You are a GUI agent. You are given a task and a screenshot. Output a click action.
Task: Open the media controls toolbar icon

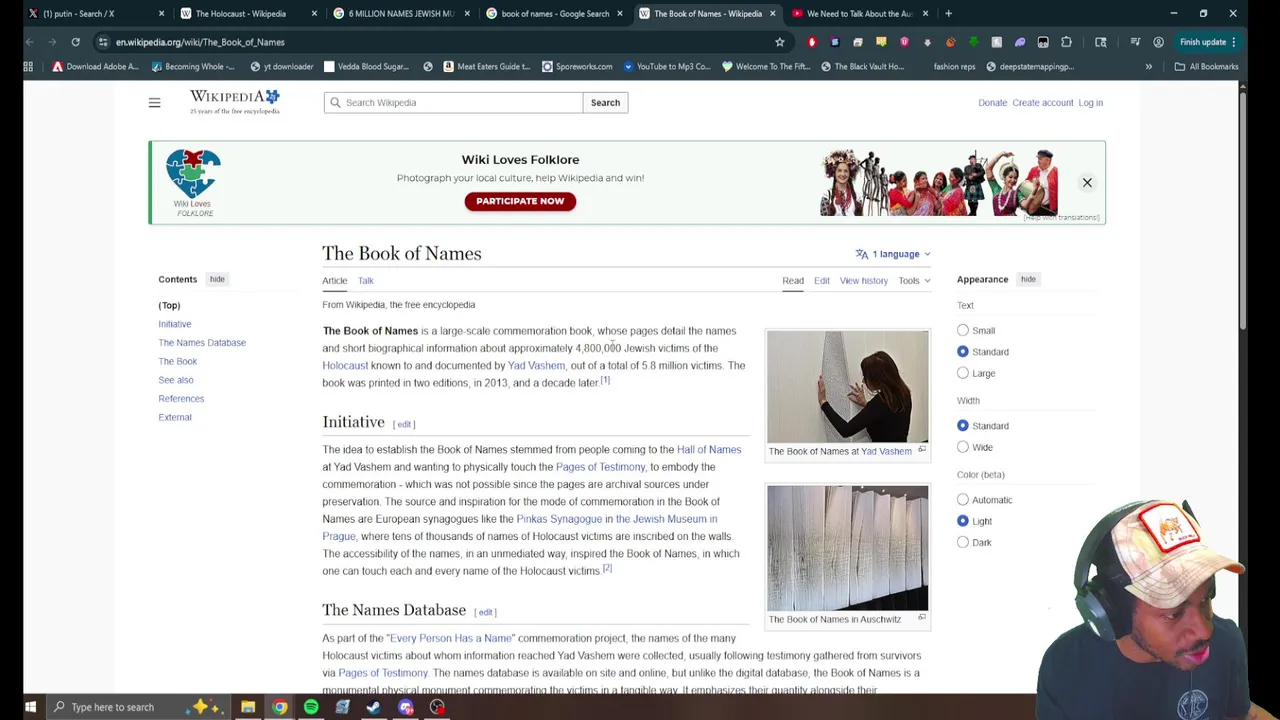tap(1135, 42)
